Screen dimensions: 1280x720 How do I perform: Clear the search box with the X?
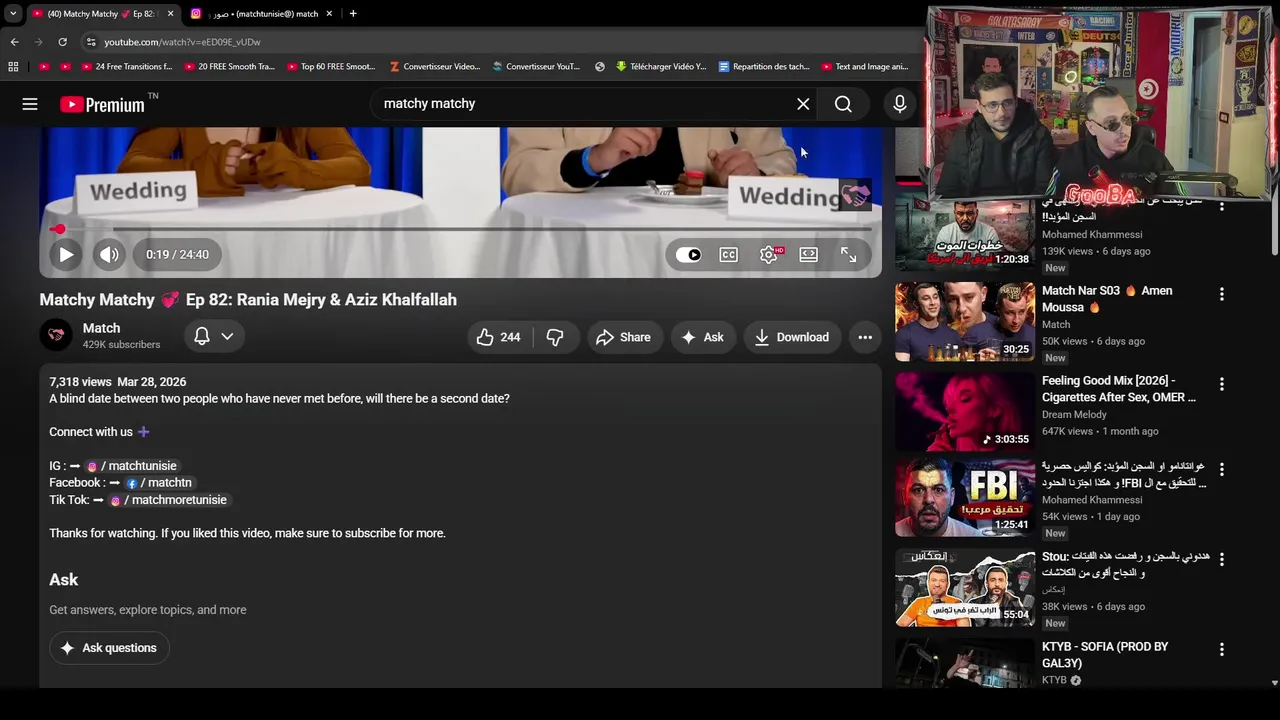803,104
